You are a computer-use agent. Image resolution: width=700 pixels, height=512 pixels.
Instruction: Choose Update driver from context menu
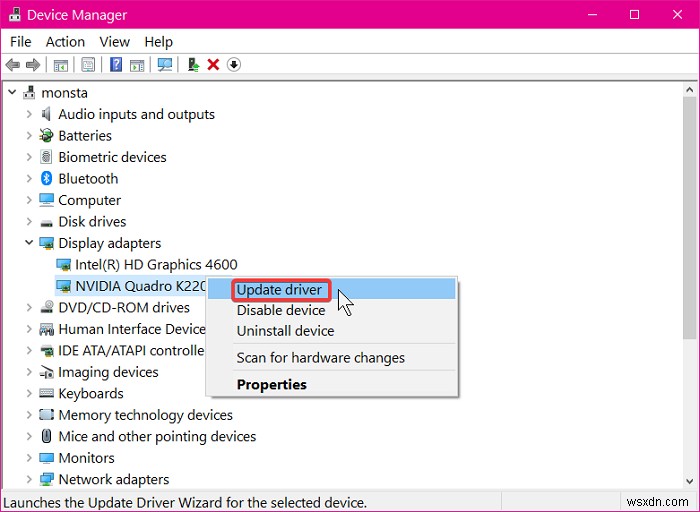click(332, 290)
